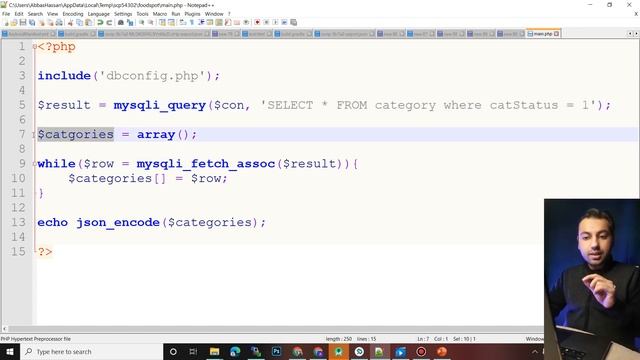The width and height of the screenshot is (640, 360).
Task: Close the main.php tab
Action: 557,34
